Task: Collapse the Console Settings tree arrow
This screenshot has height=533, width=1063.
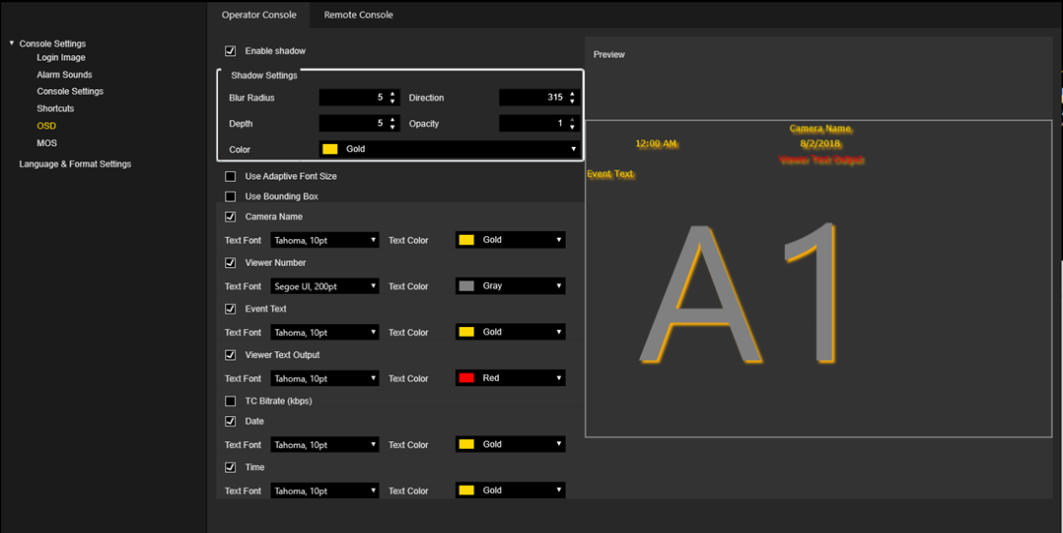Action: (12, 43)
